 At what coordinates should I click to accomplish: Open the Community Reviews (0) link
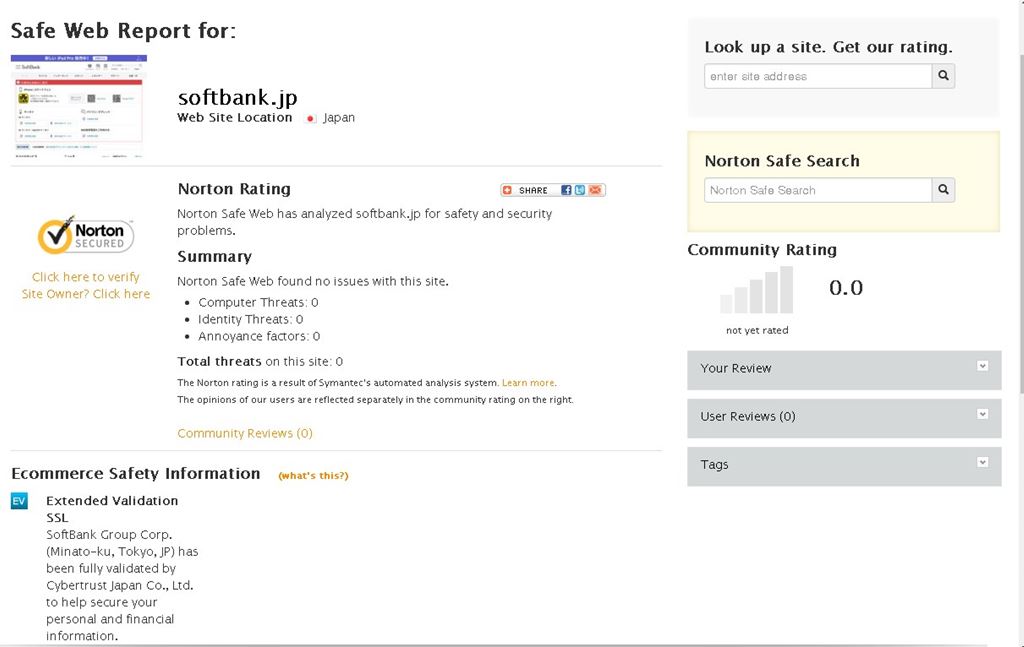pyautogui.click(x=245, y=433)
